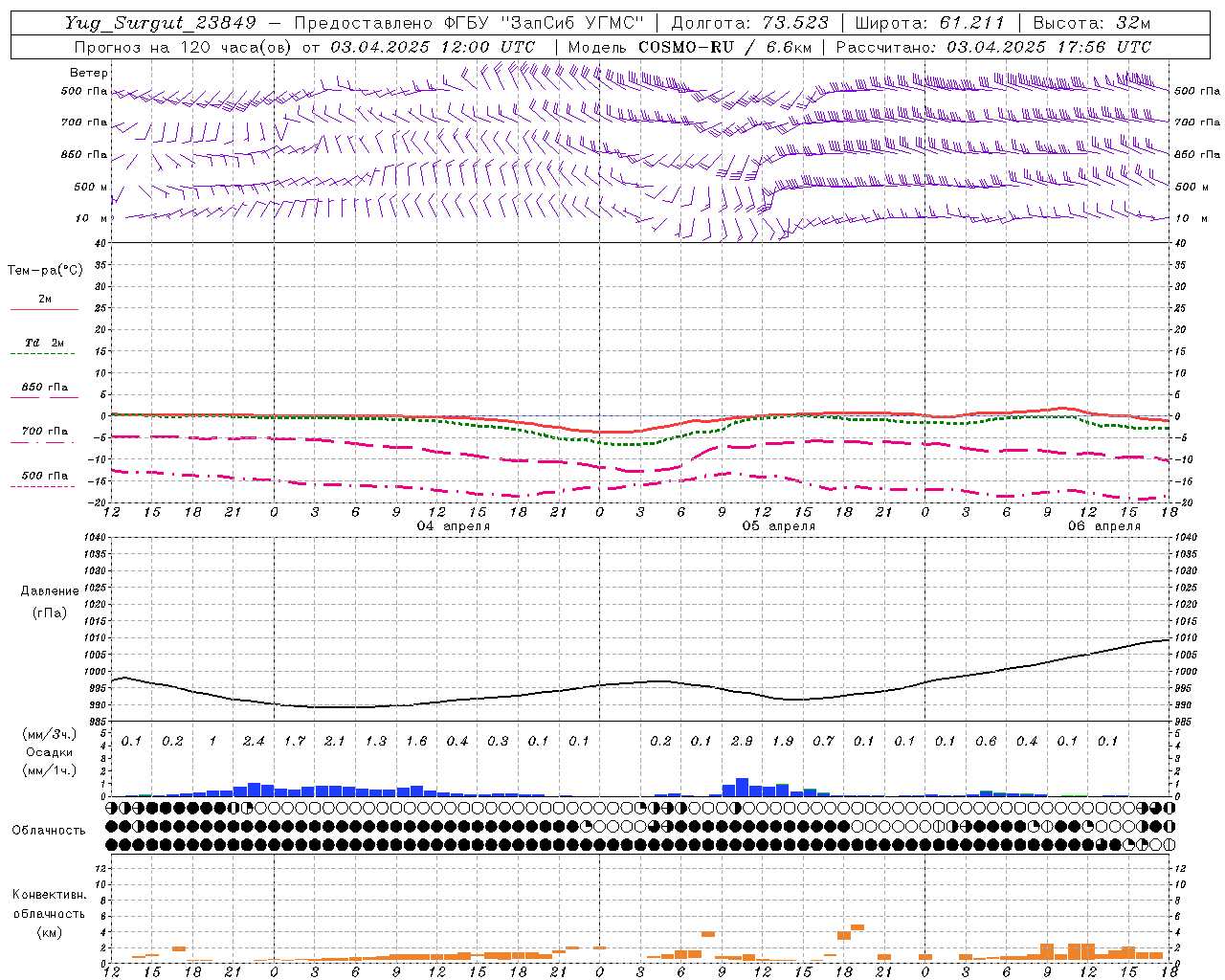Click the 3-hour precipitation value 1.3
This screenshot has height=980, width=1225.
tap(375, 741)
